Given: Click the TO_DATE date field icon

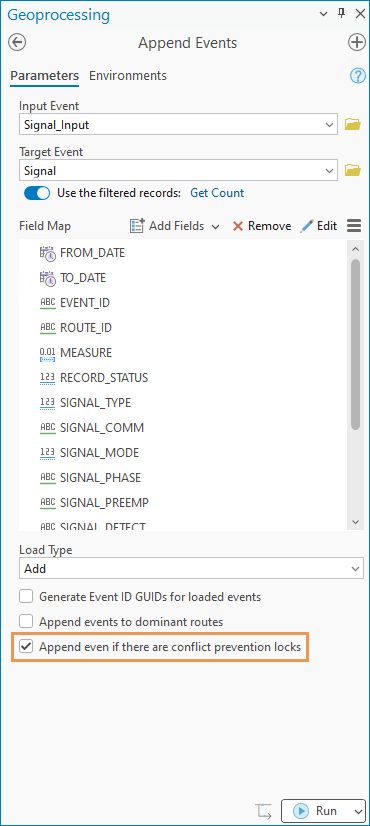Looking at the screenshot, I should (47, 278).
